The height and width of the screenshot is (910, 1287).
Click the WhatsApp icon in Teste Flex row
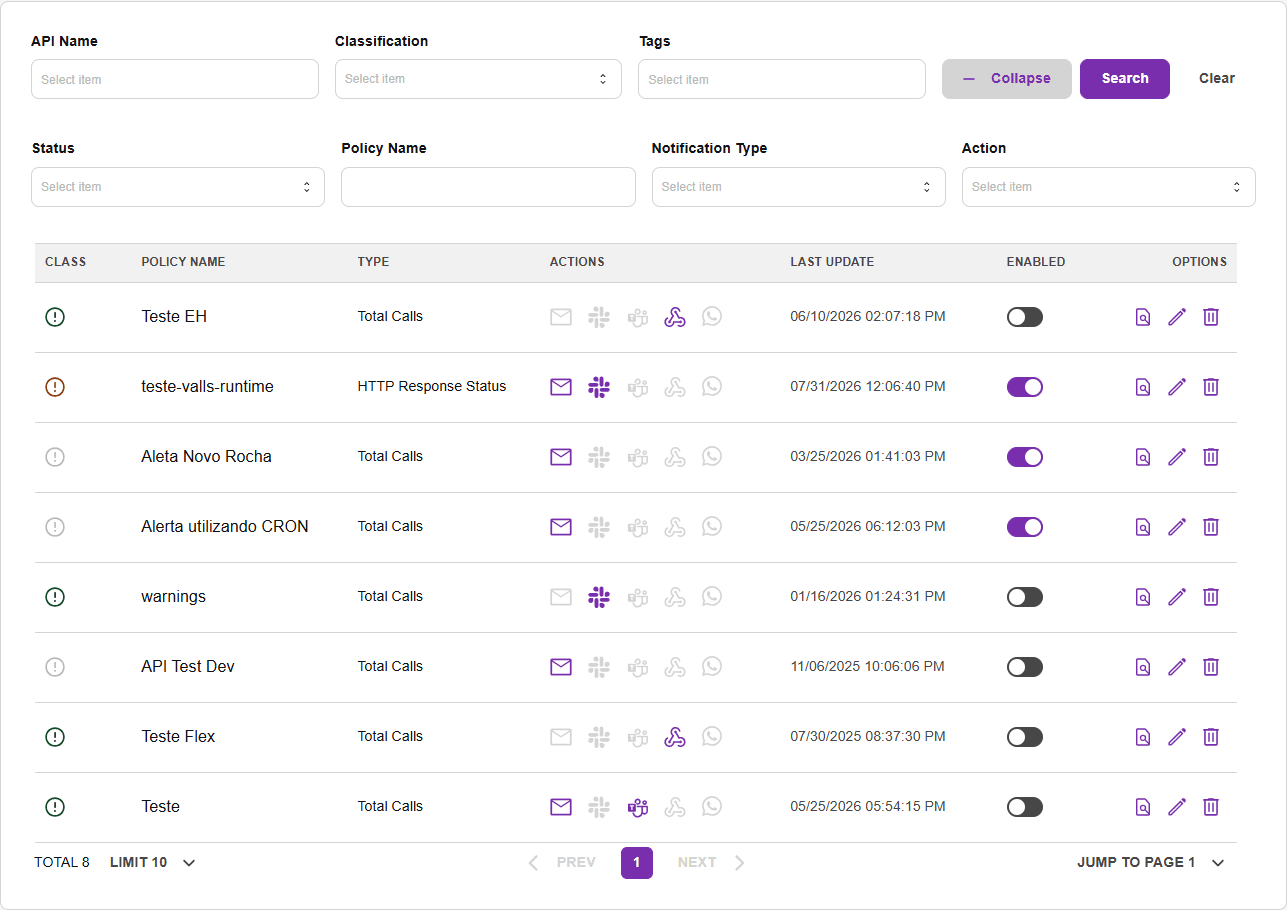point(712,737)
